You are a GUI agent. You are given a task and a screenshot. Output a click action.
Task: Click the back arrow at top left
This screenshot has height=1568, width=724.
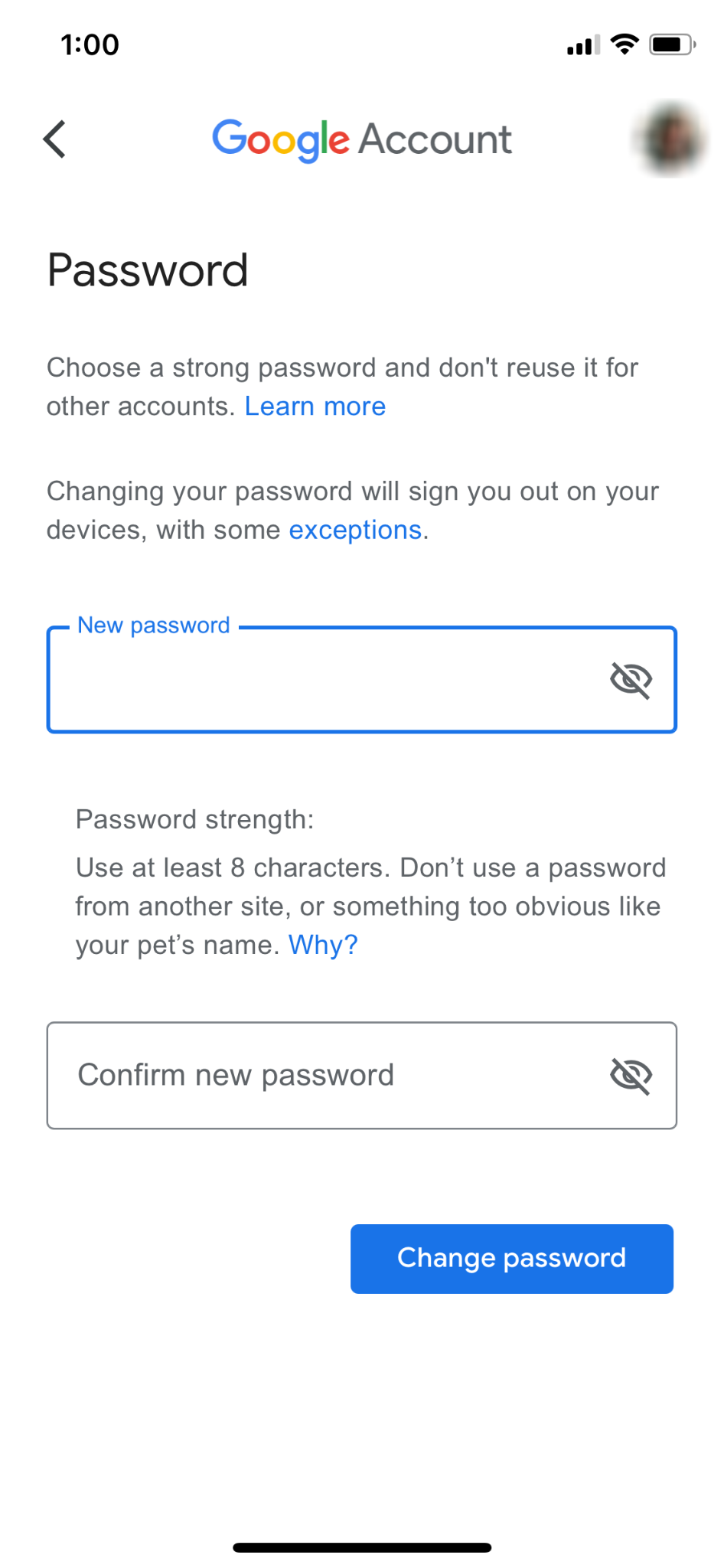(54, 139)
